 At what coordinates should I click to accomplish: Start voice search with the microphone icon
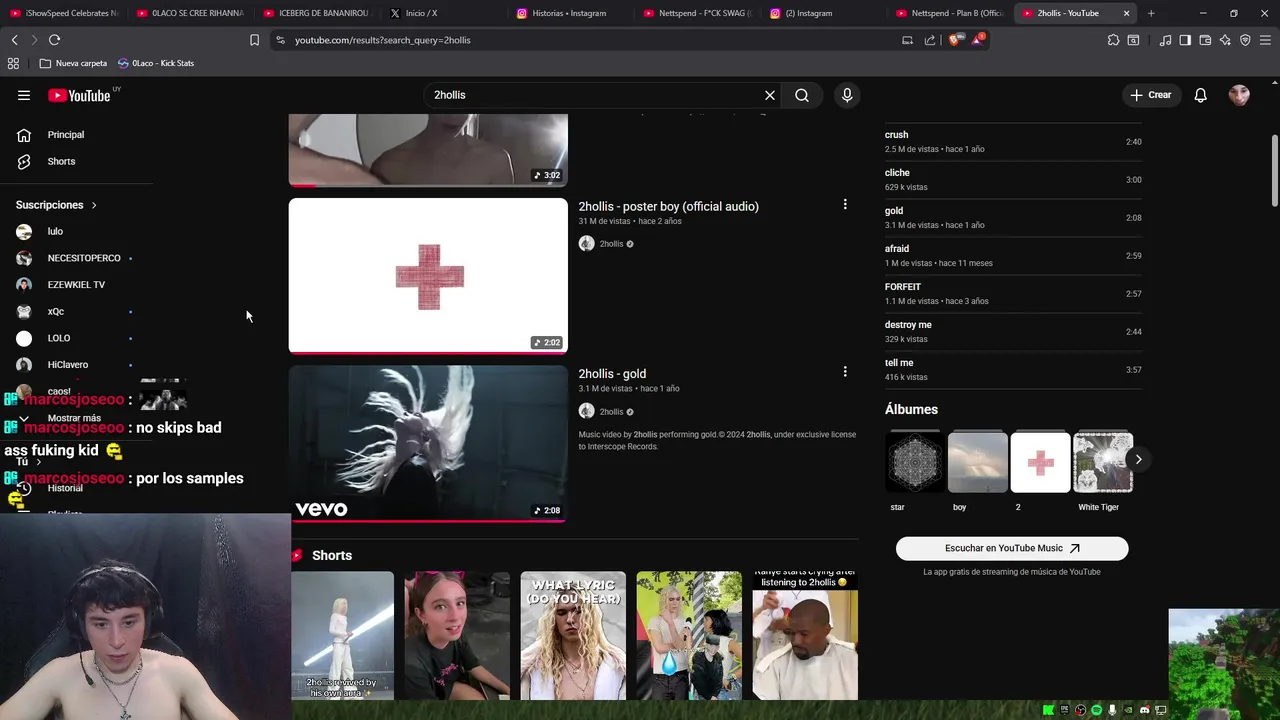tap(847, 95)
